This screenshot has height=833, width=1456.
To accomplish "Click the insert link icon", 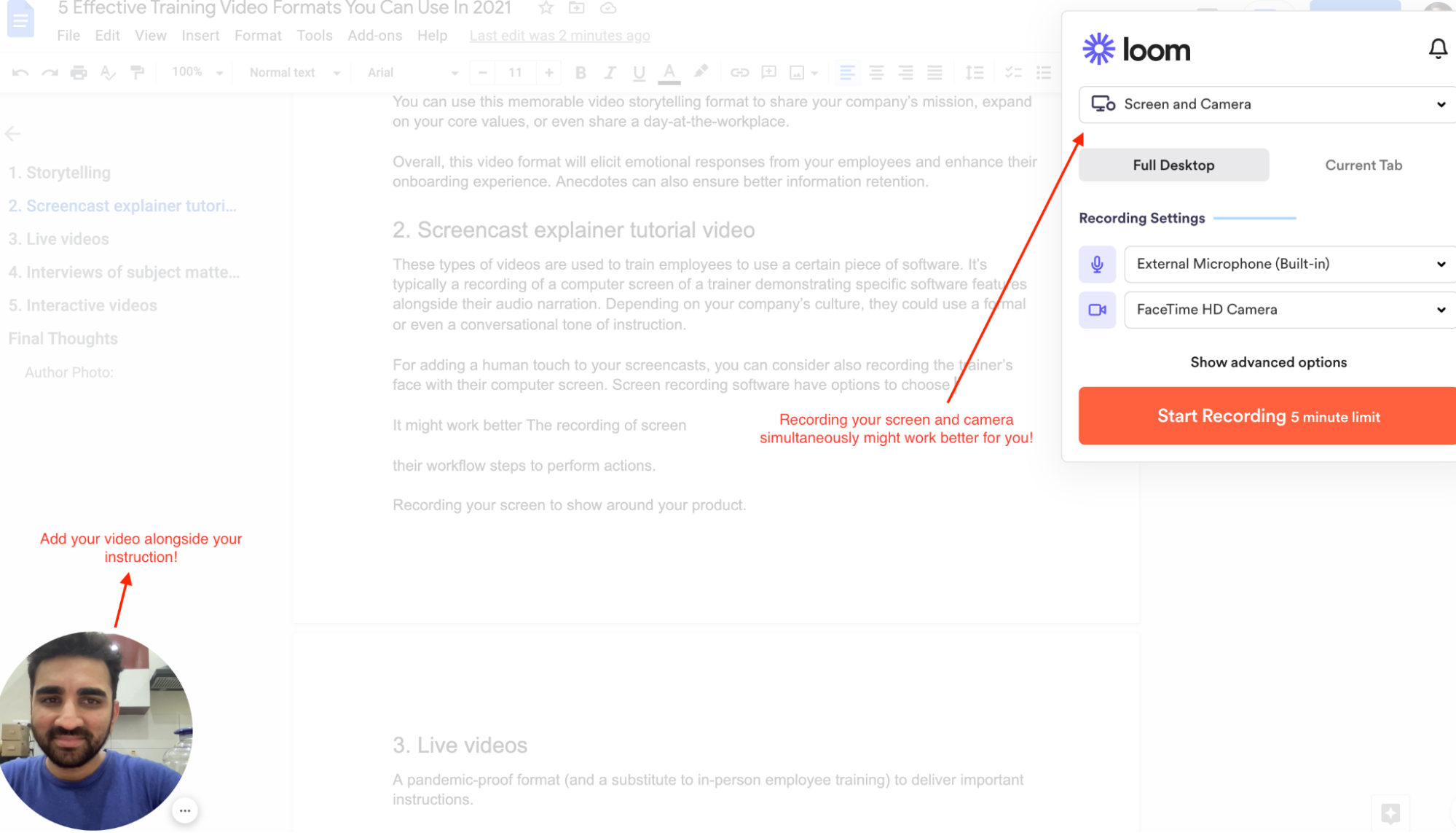I will 739,72.
